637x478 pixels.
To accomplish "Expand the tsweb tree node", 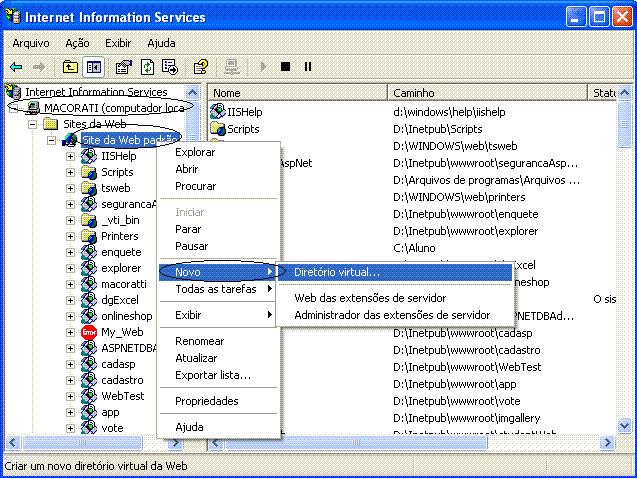I will coord(70,188).
